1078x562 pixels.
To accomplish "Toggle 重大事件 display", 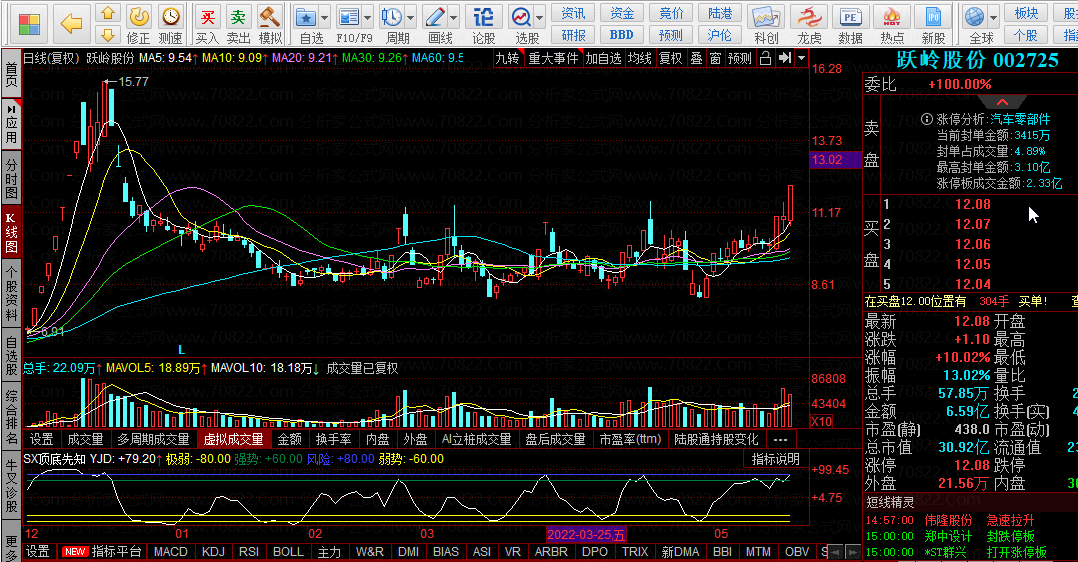I will pyautogui.click(x=553, y=58).
